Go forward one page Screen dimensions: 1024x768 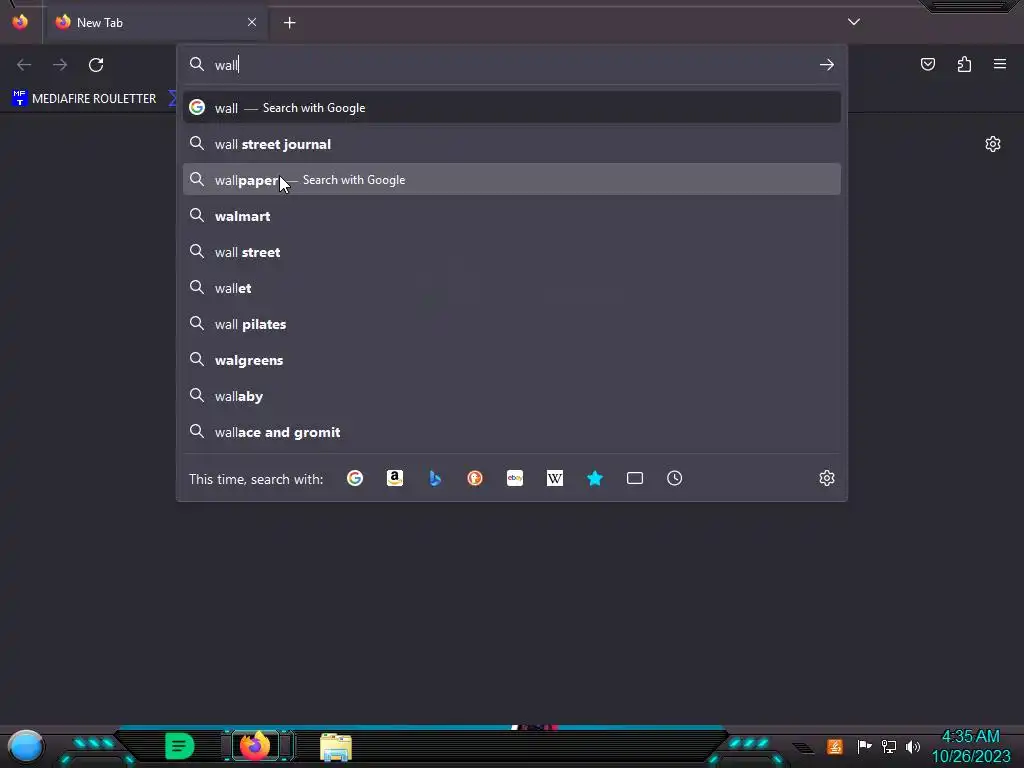coord(60,65)
